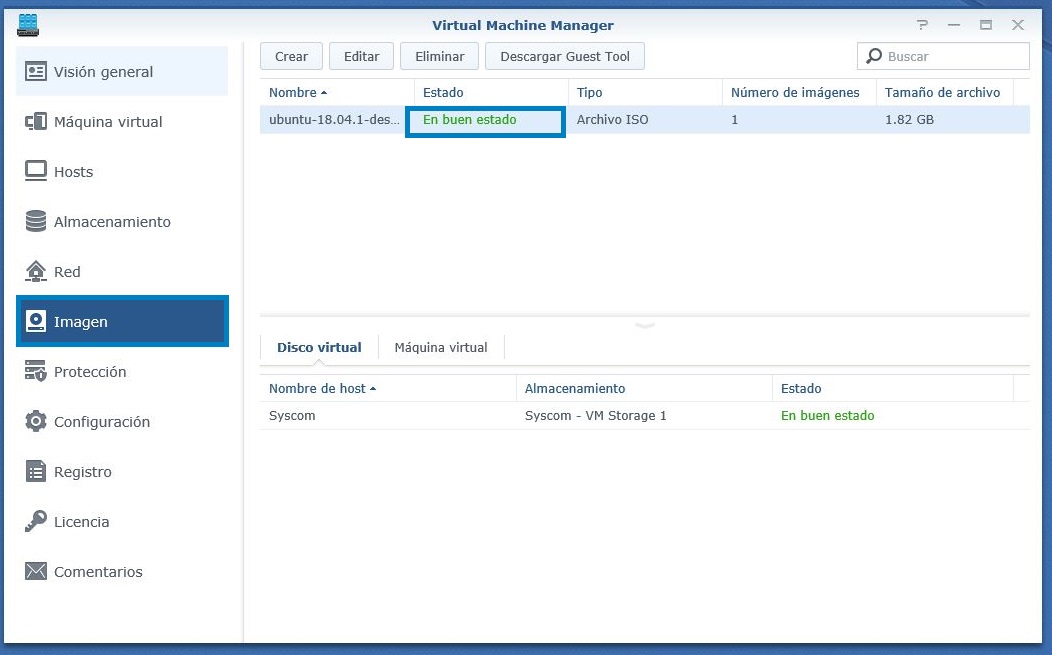The image size is (1052, 655).
Task: Open the Protección shield icon
Action: pos(36,371)
